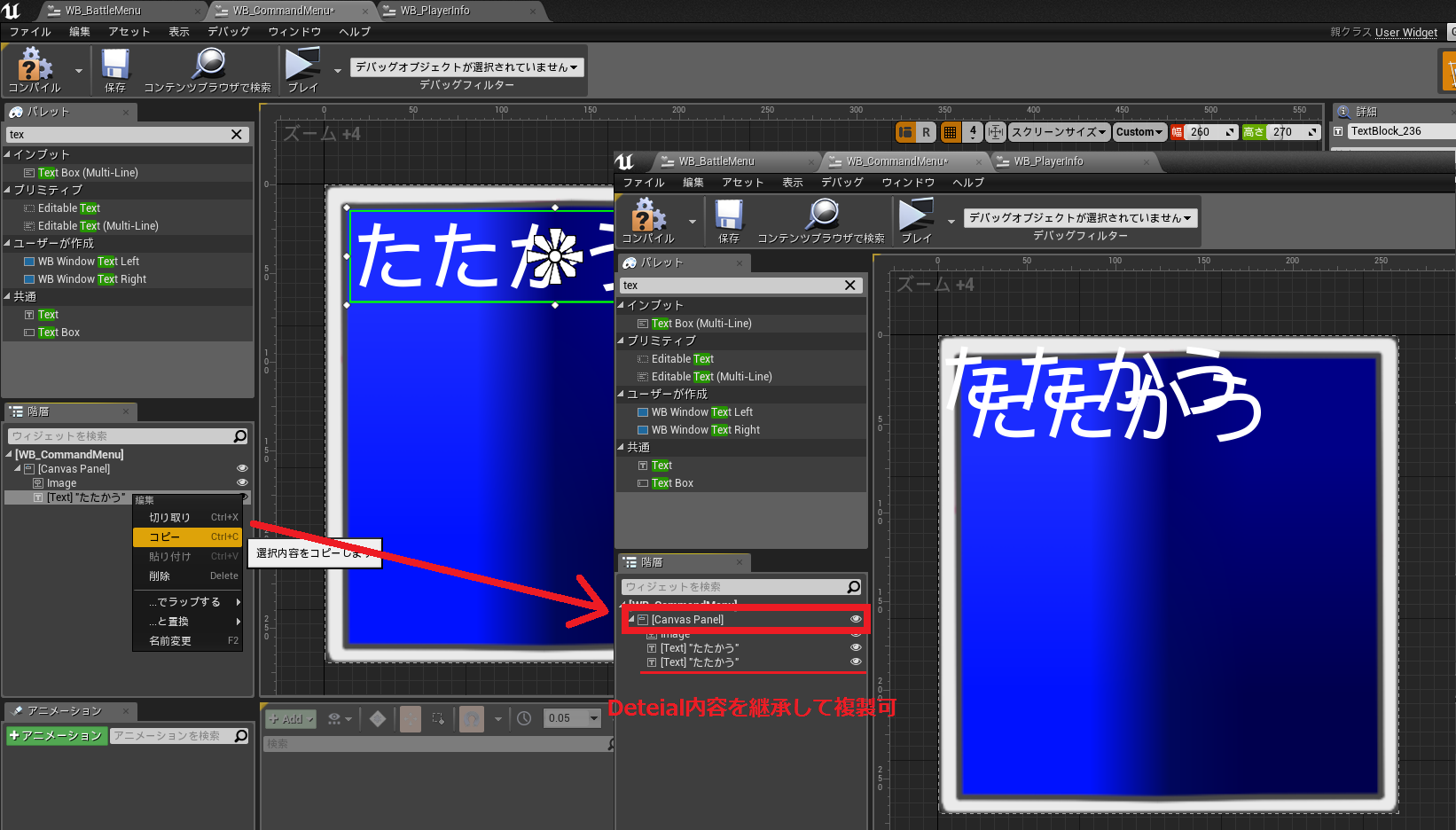Switch to the WB_PlayerInfo tab in the main editor
The image size is (1456, 830).
point(434,11)
